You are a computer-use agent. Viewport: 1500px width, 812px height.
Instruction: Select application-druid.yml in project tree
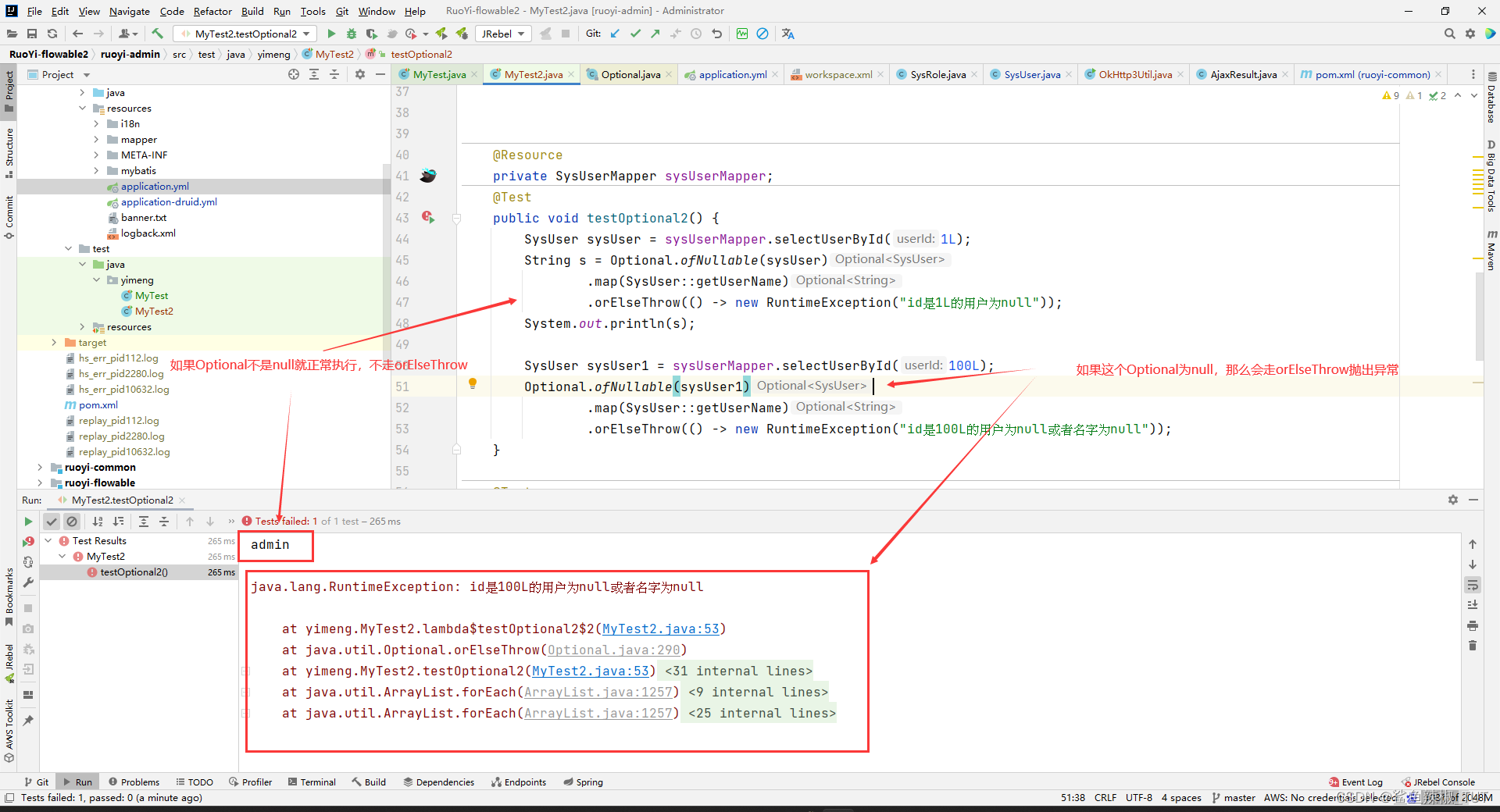(169, 202)
